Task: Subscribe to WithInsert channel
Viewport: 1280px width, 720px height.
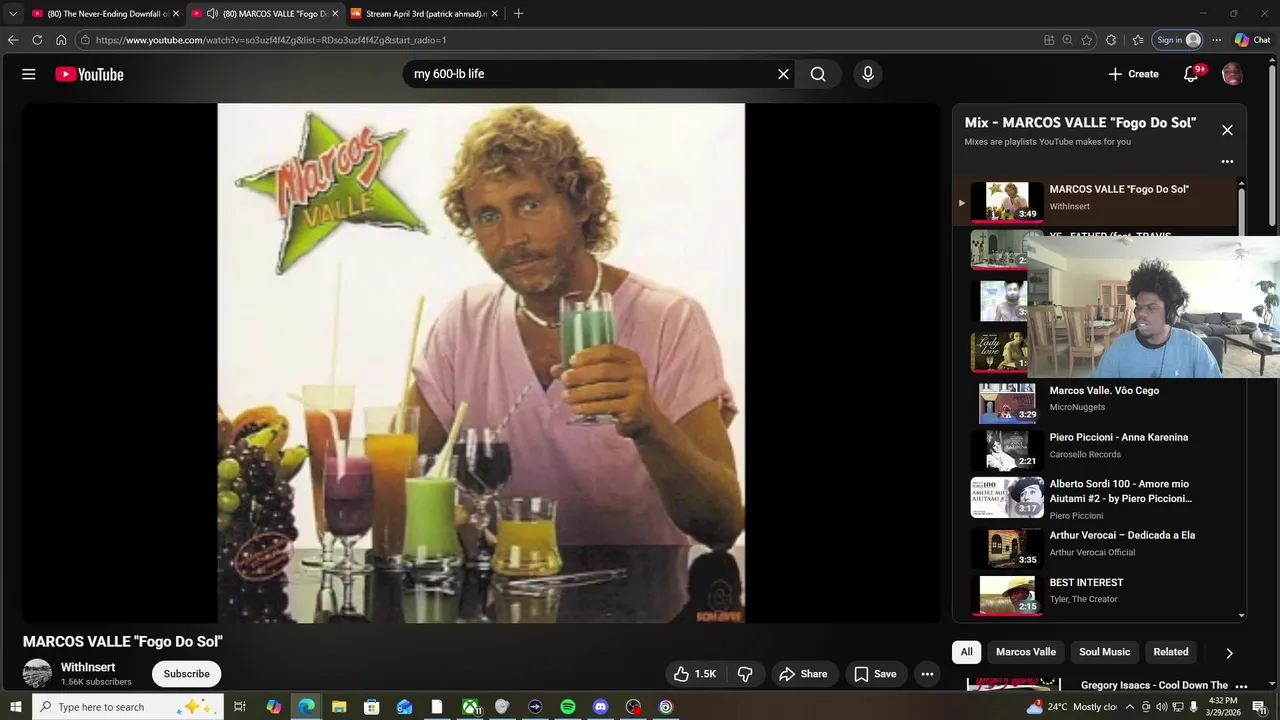Action: coord(187,674)
